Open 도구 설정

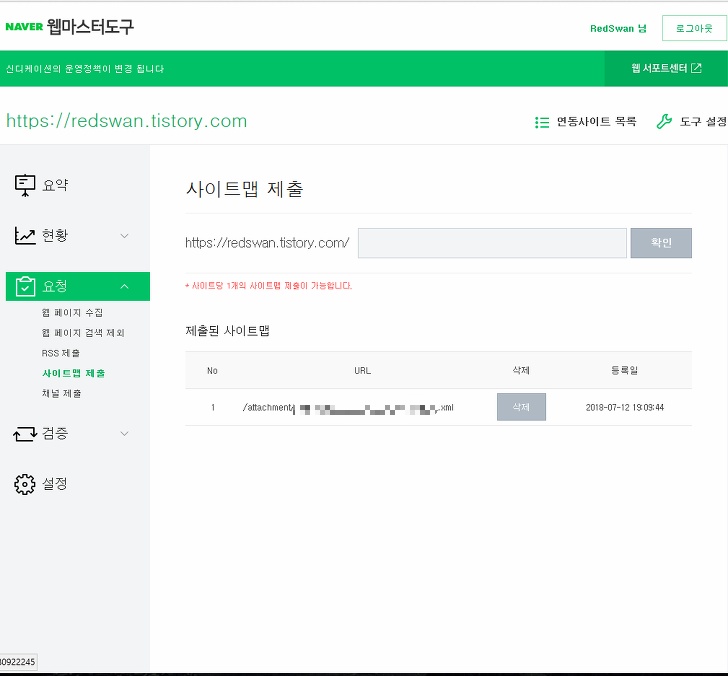pyautogui.click(x=703, y=122)
